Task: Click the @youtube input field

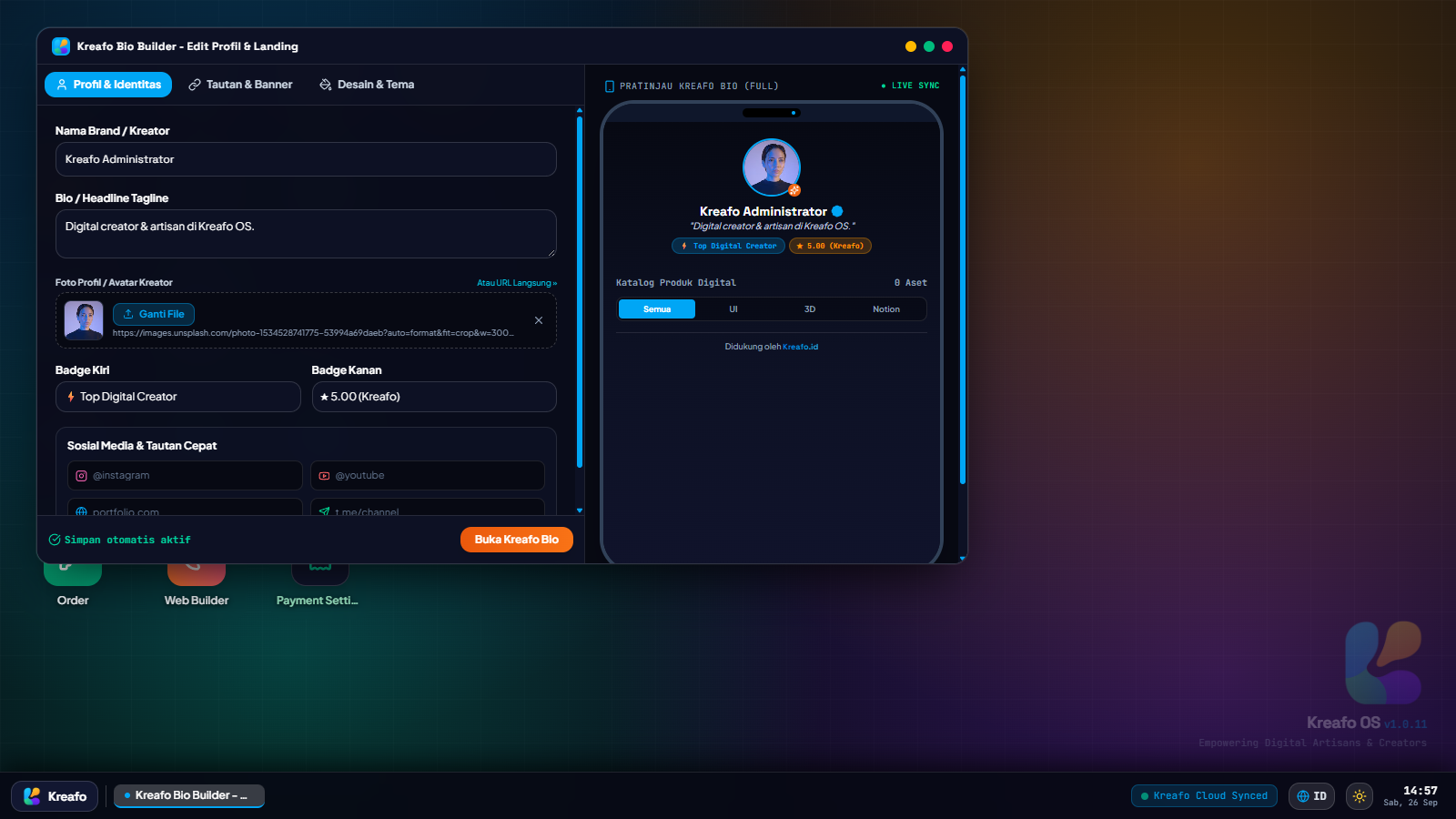Action: point(428,475)
